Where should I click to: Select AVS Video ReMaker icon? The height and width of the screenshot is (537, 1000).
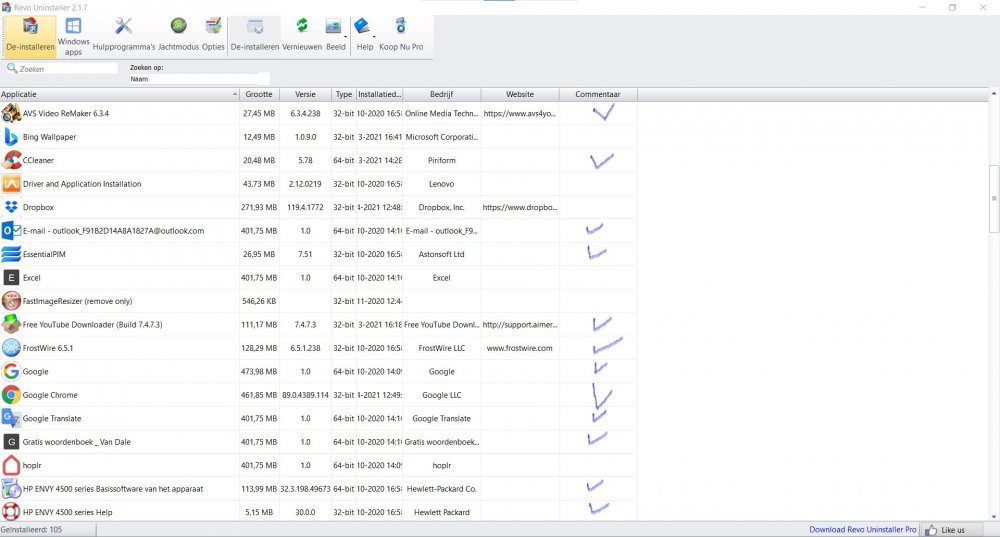11,114
